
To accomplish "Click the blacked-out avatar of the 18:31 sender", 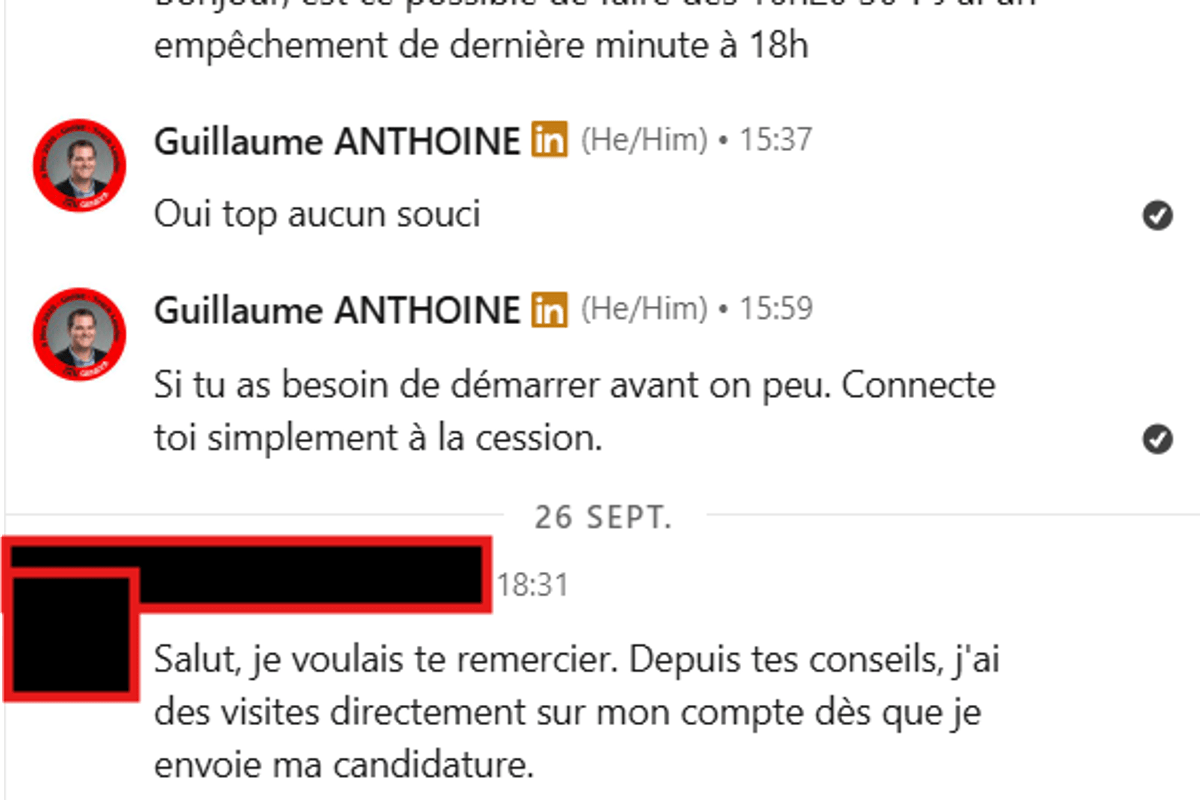I will [x=68, y=635].
